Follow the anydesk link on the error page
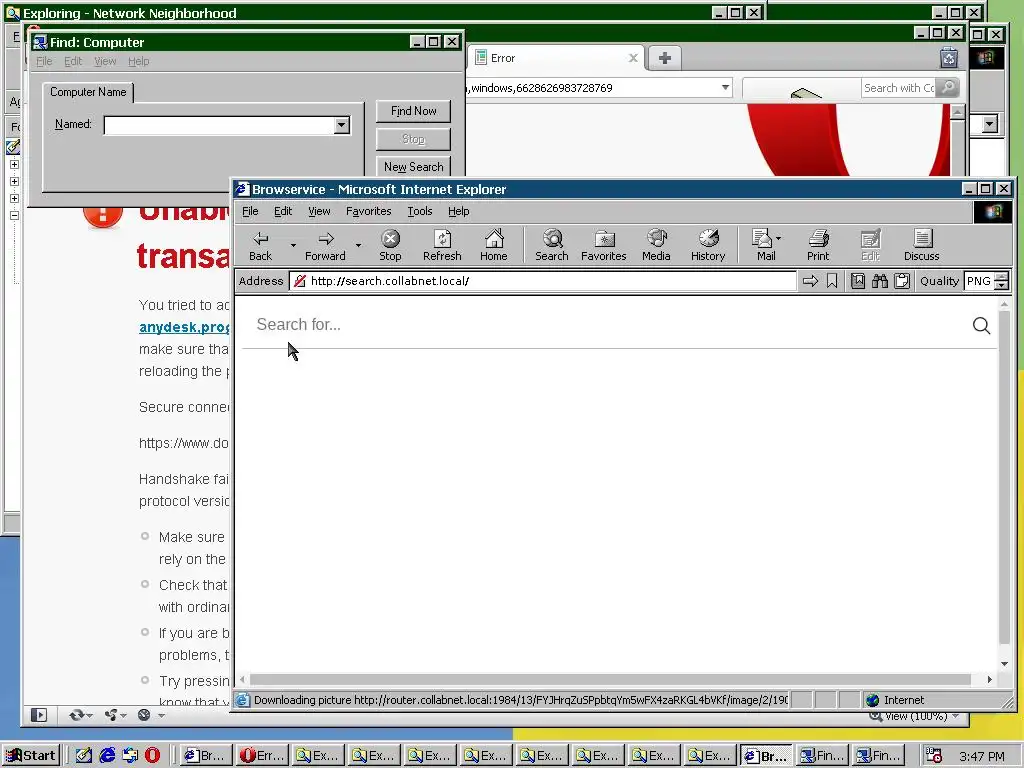This screenshot has width=1024, height=768. pos(184,327)
